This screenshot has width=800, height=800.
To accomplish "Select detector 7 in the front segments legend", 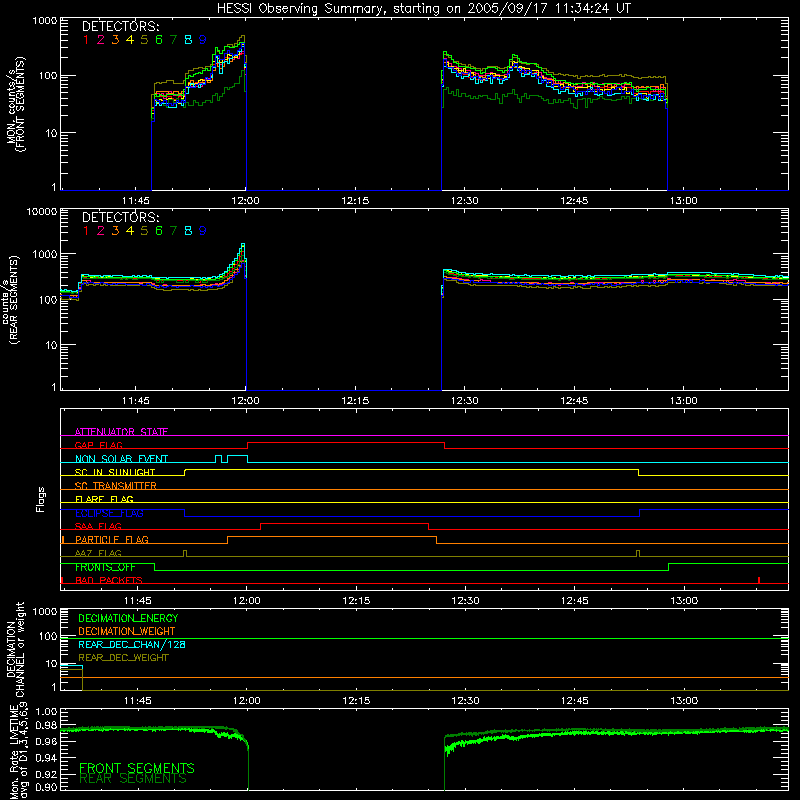I will tap(173, 40).
